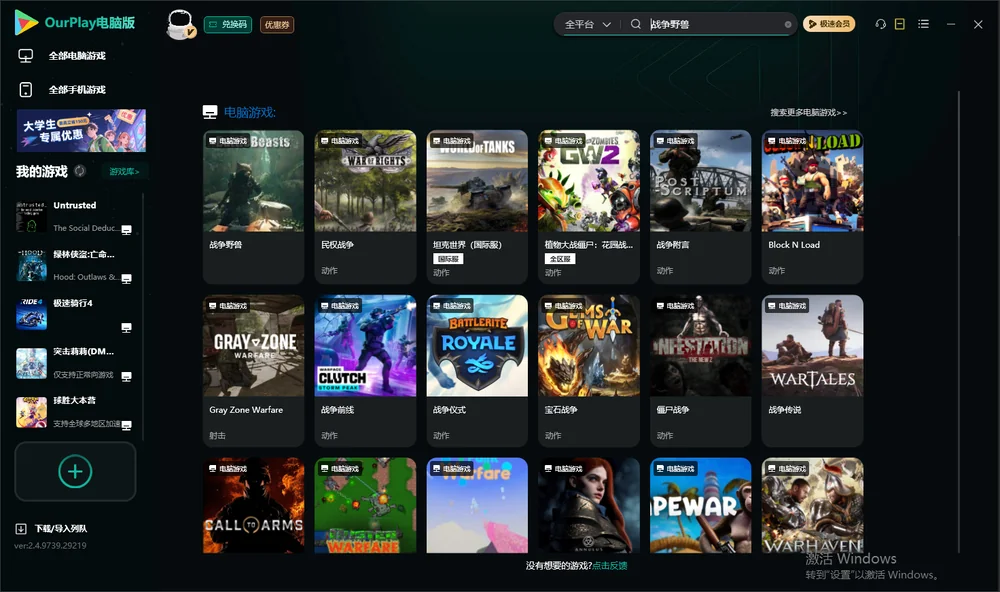Viewport: 1000px width, 592px height.
Task: Select 突击莉莉 in my games list
Action: [x=74, y=364]
